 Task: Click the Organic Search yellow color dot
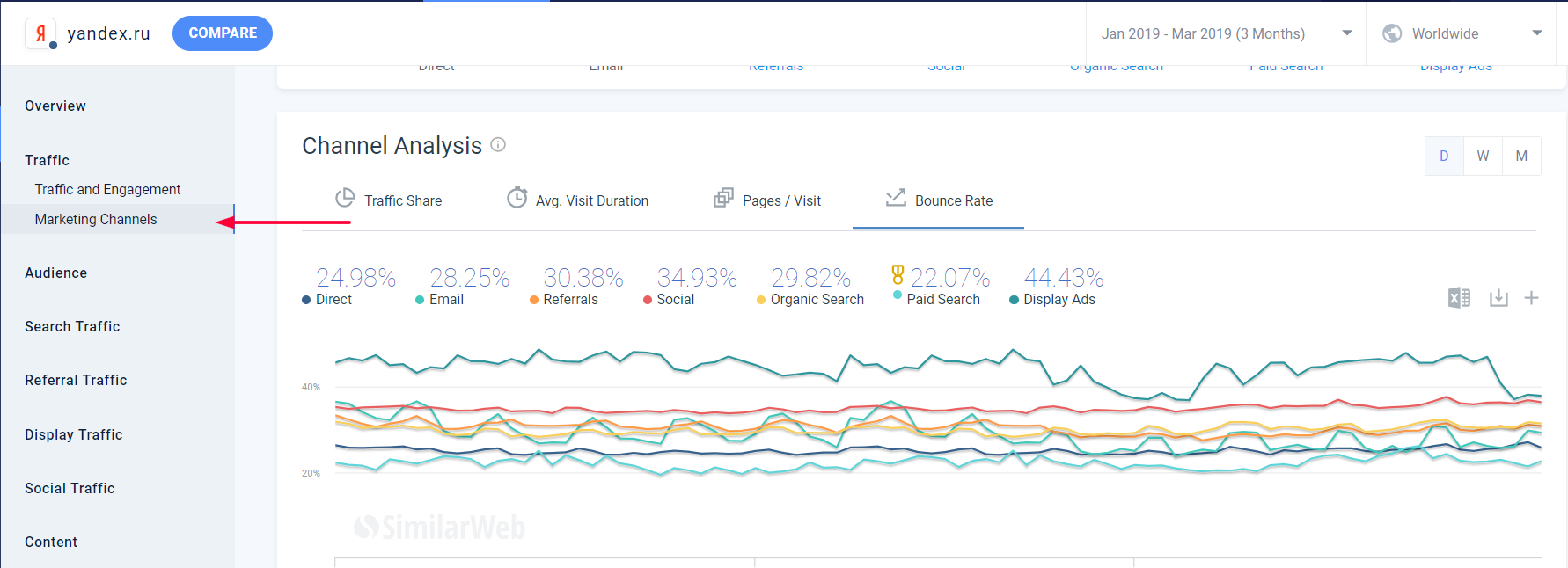click(x=761, y=300)
